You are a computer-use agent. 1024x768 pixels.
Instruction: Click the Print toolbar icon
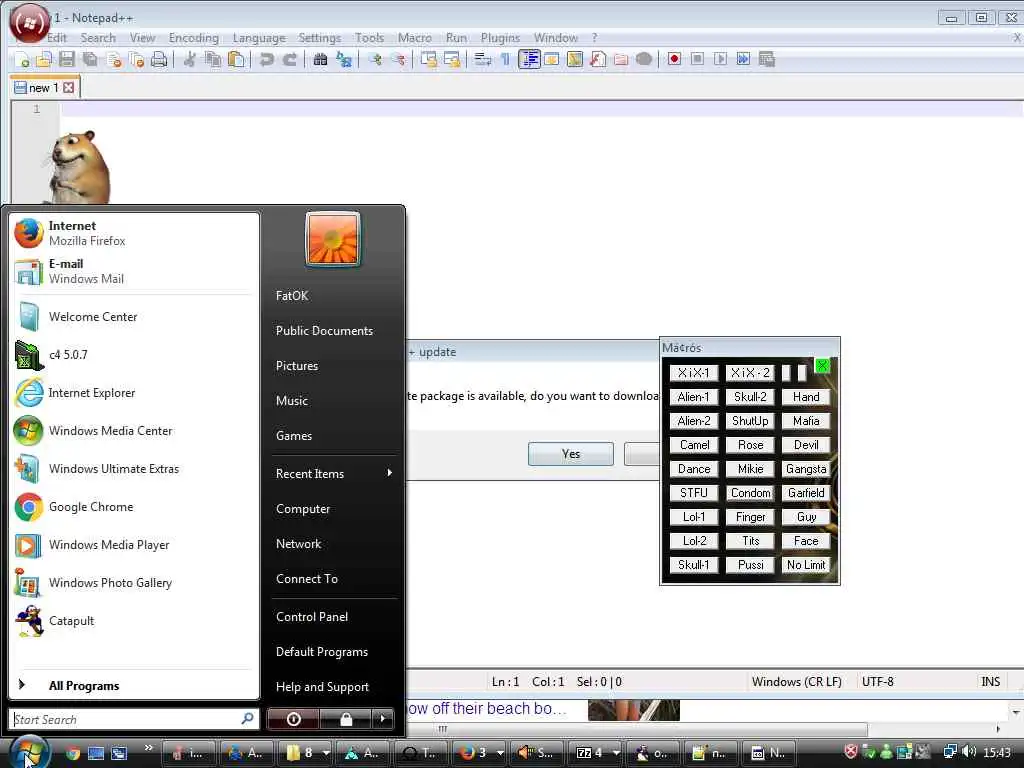point(159,60)
